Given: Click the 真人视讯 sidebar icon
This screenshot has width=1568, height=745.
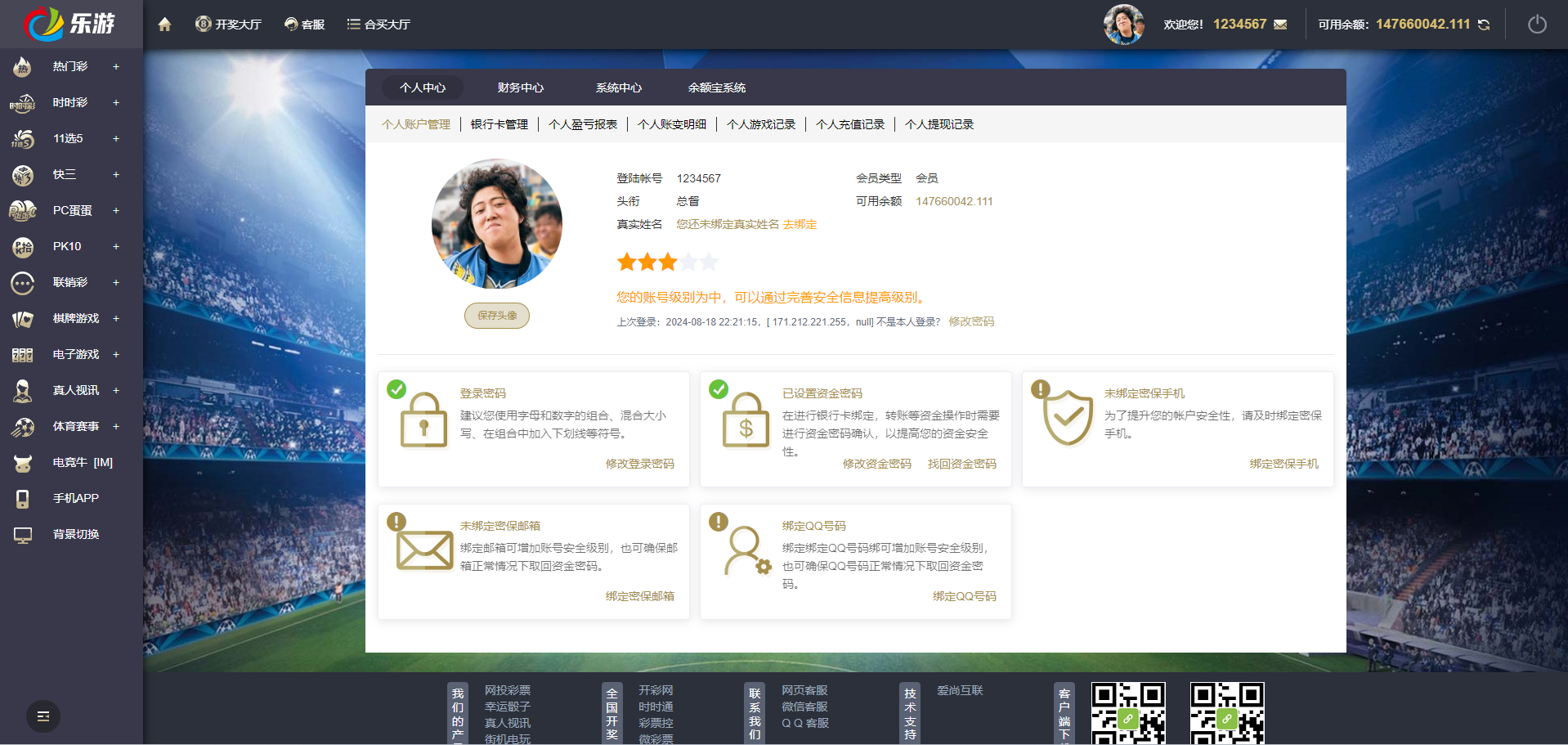Looking at the screenshot, I should [23, 390].
